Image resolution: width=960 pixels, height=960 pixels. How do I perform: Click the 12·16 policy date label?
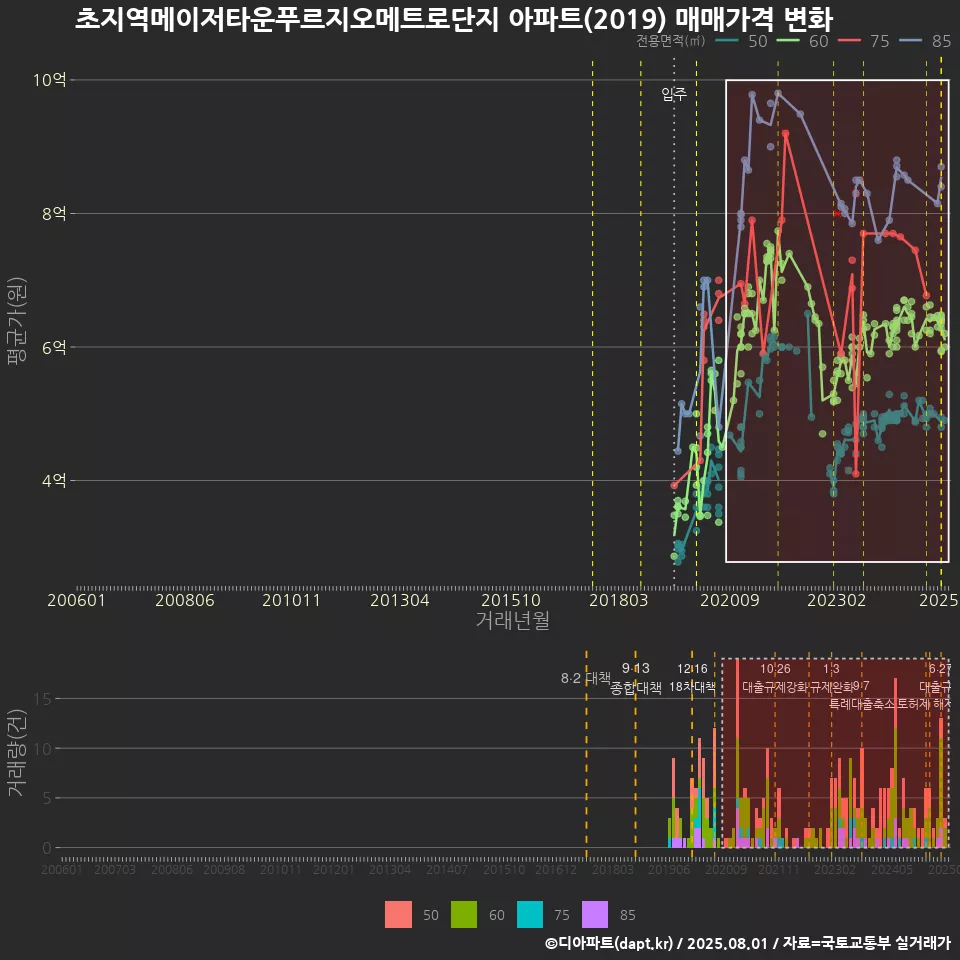tap(692, 669)
